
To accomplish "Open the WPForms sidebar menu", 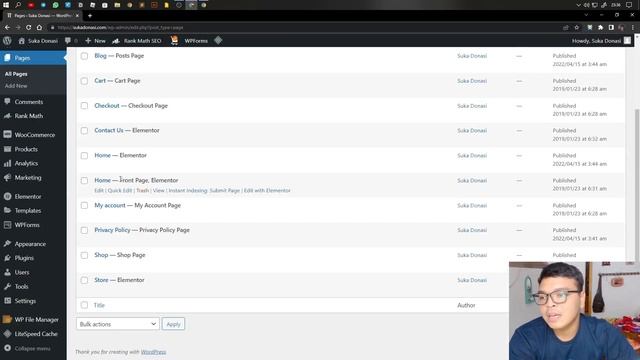I will [x=27, y=225].
